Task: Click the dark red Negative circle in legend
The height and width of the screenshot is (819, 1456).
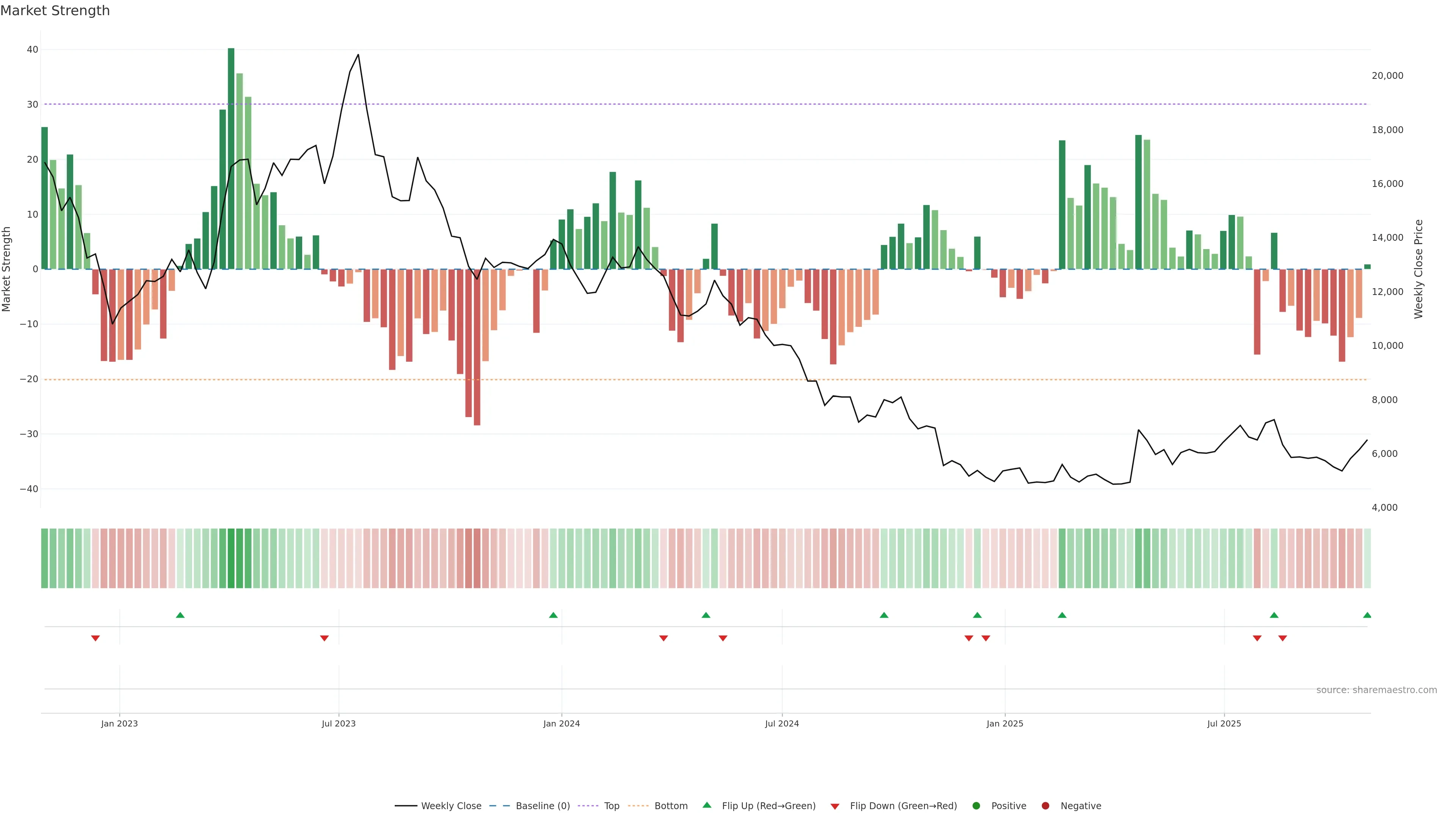Action: [1045, 805]
